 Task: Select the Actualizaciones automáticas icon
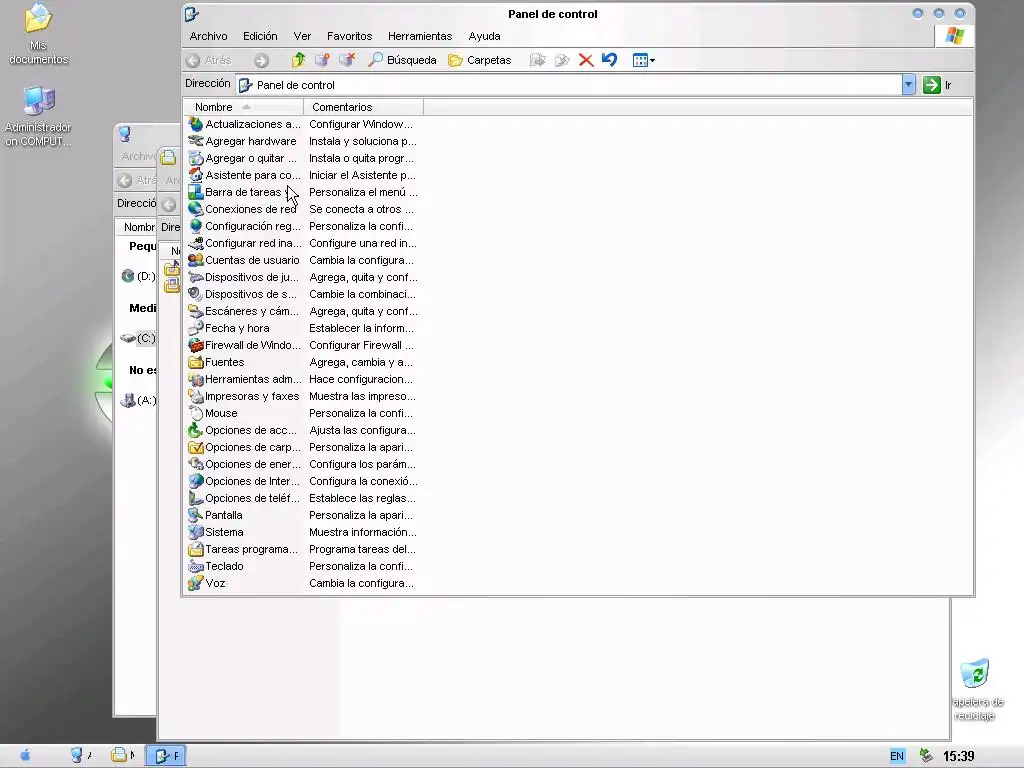[x=196, y=124]
